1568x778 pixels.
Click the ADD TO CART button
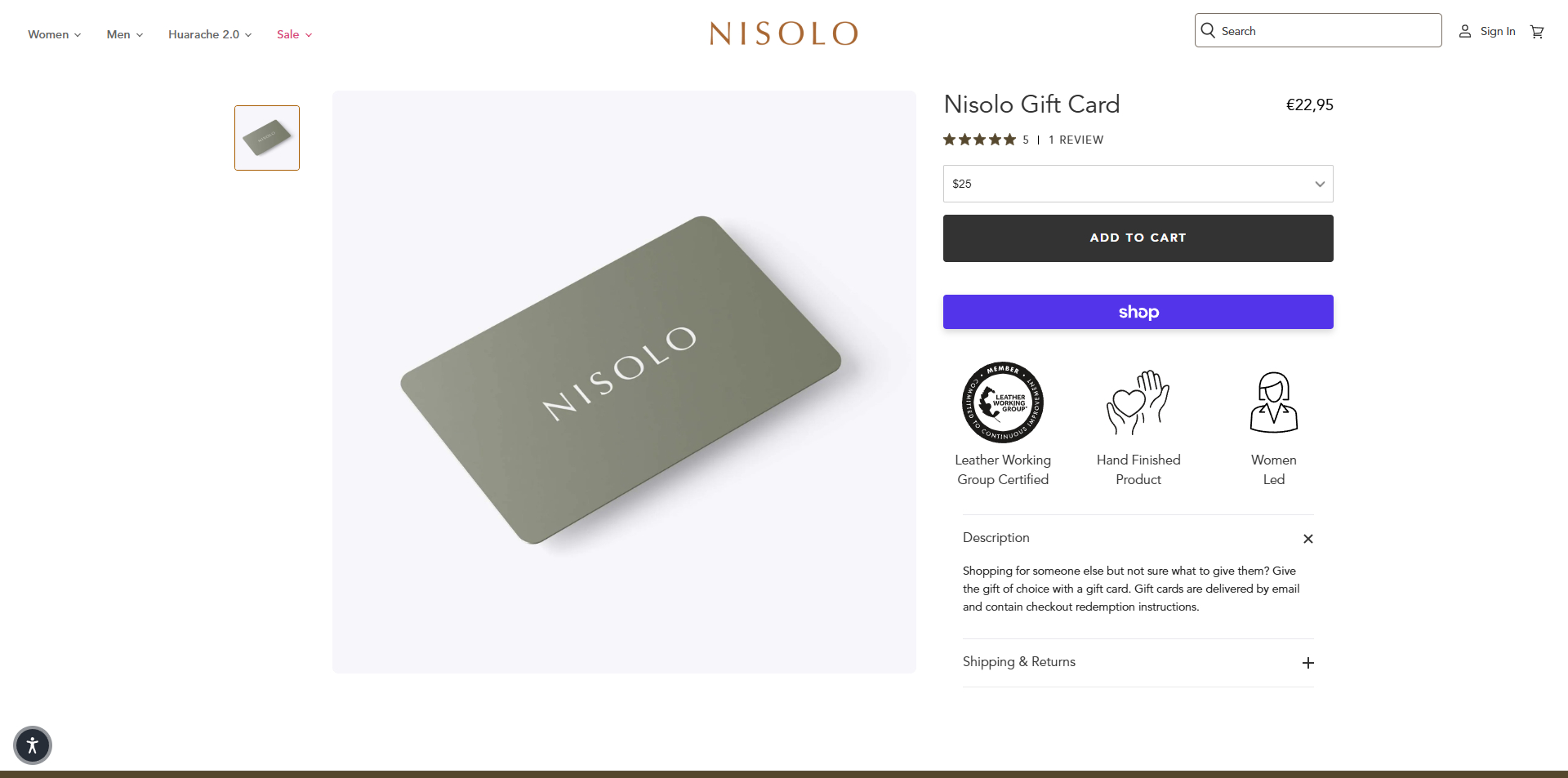[1138, 238]
